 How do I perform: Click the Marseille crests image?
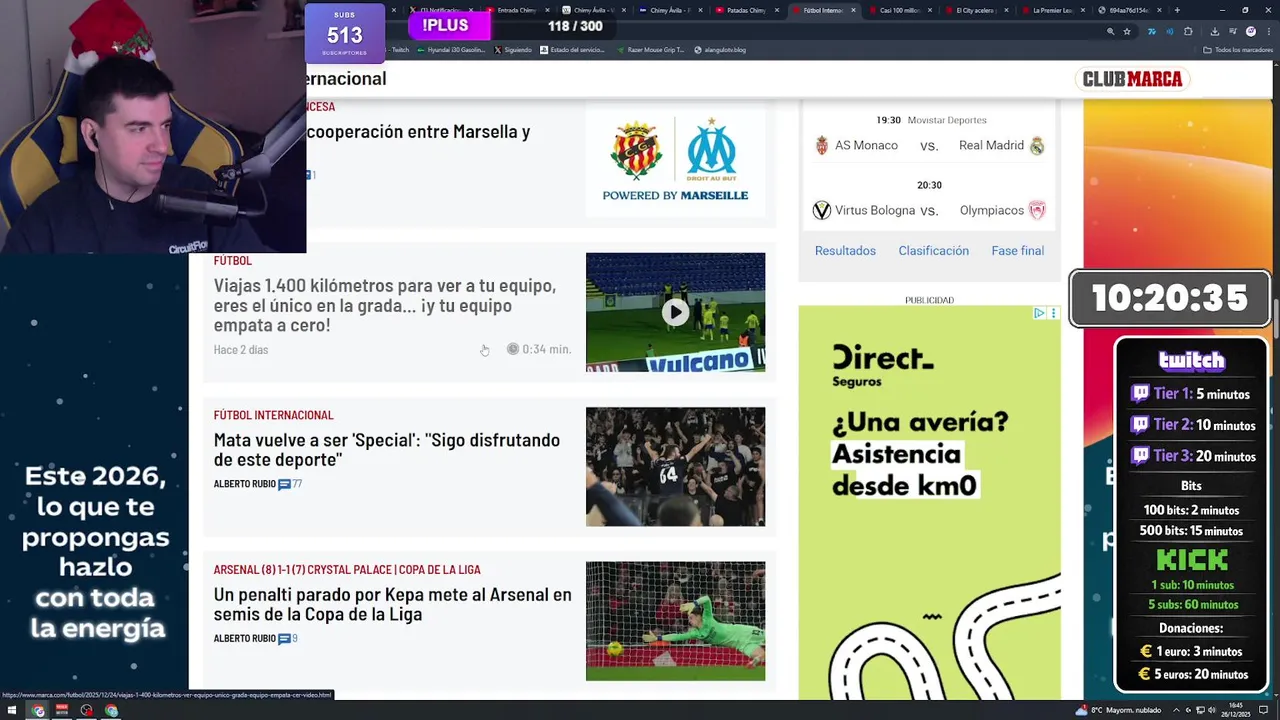tap(675, 158)
